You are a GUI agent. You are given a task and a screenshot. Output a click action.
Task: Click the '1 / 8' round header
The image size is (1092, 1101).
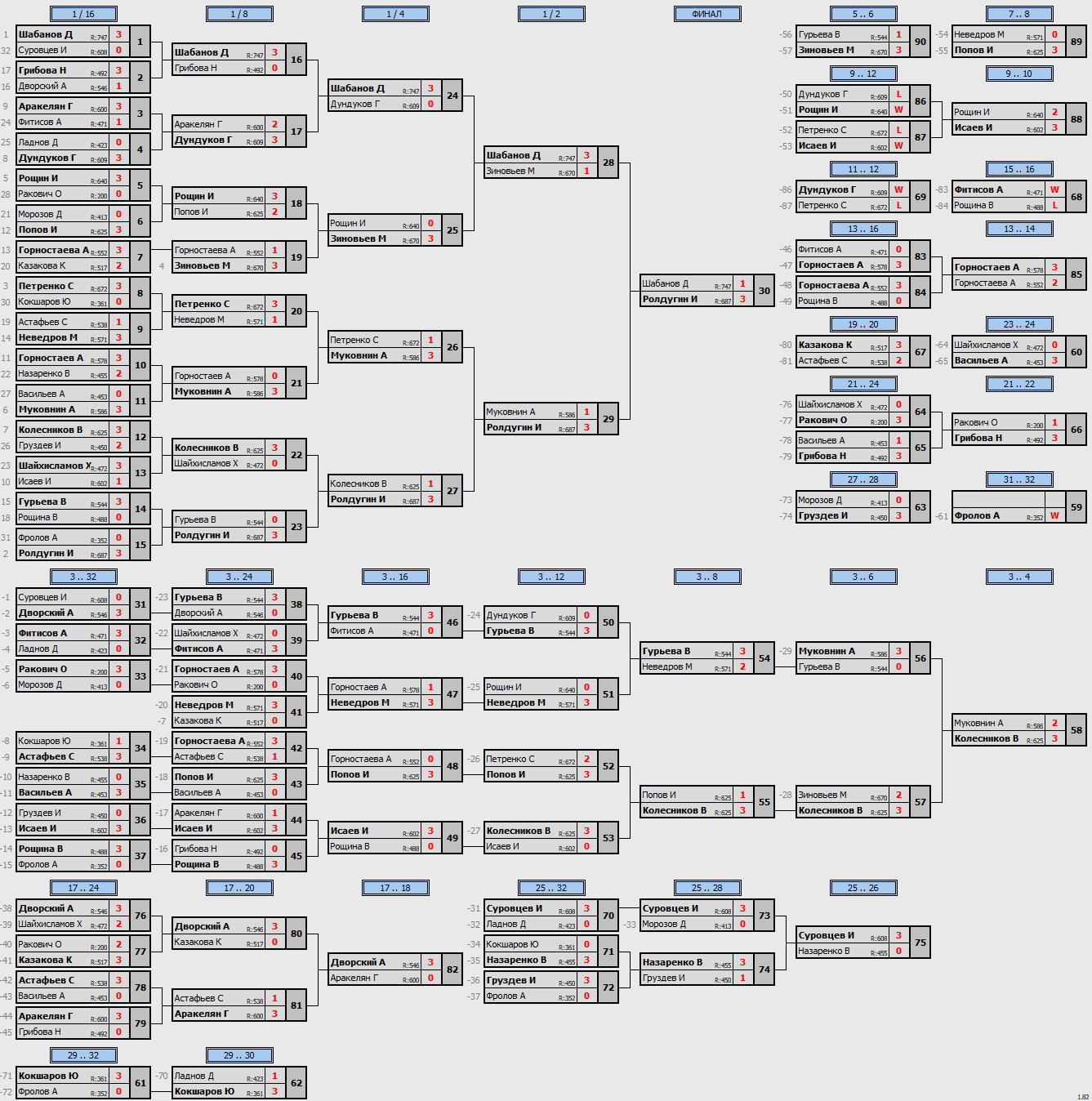pos(239,14)
